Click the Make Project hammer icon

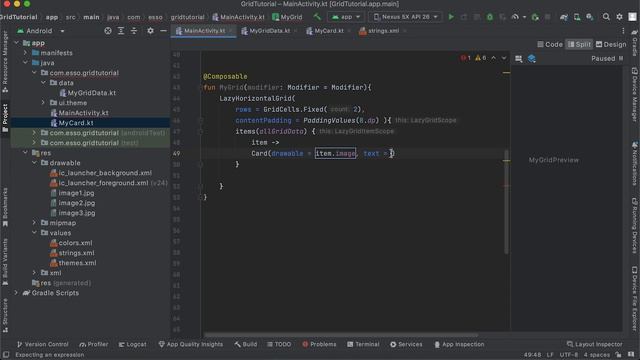317,17
